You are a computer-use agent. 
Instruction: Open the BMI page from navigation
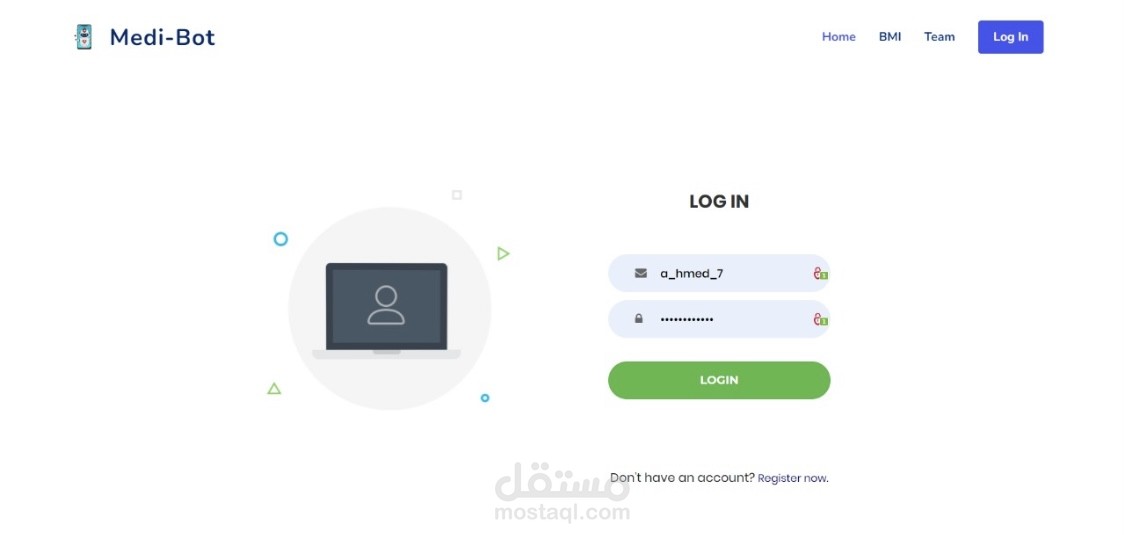pyautogui.click(x=890, y=37)
